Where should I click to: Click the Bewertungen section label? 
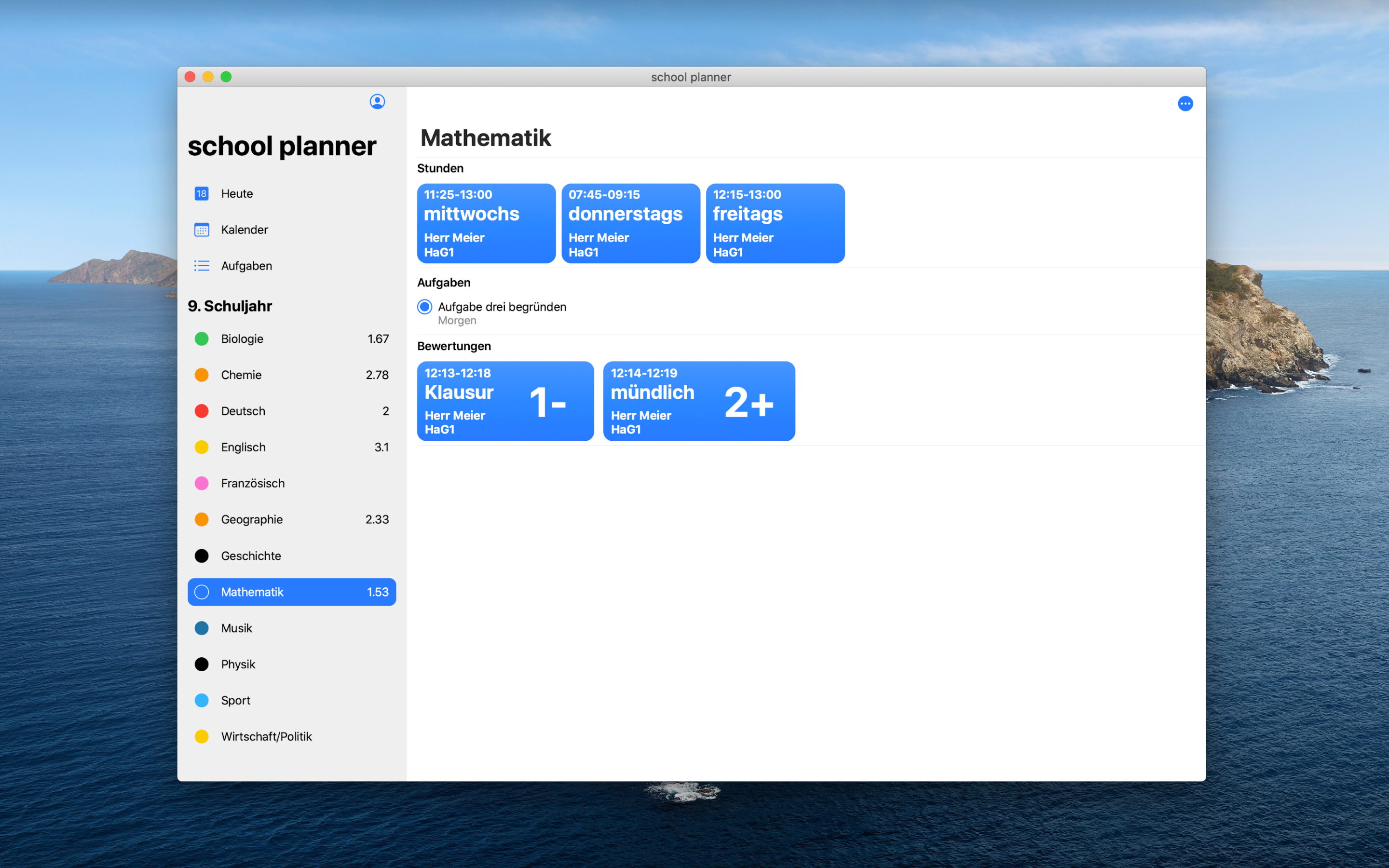click(x=454, y=346)
